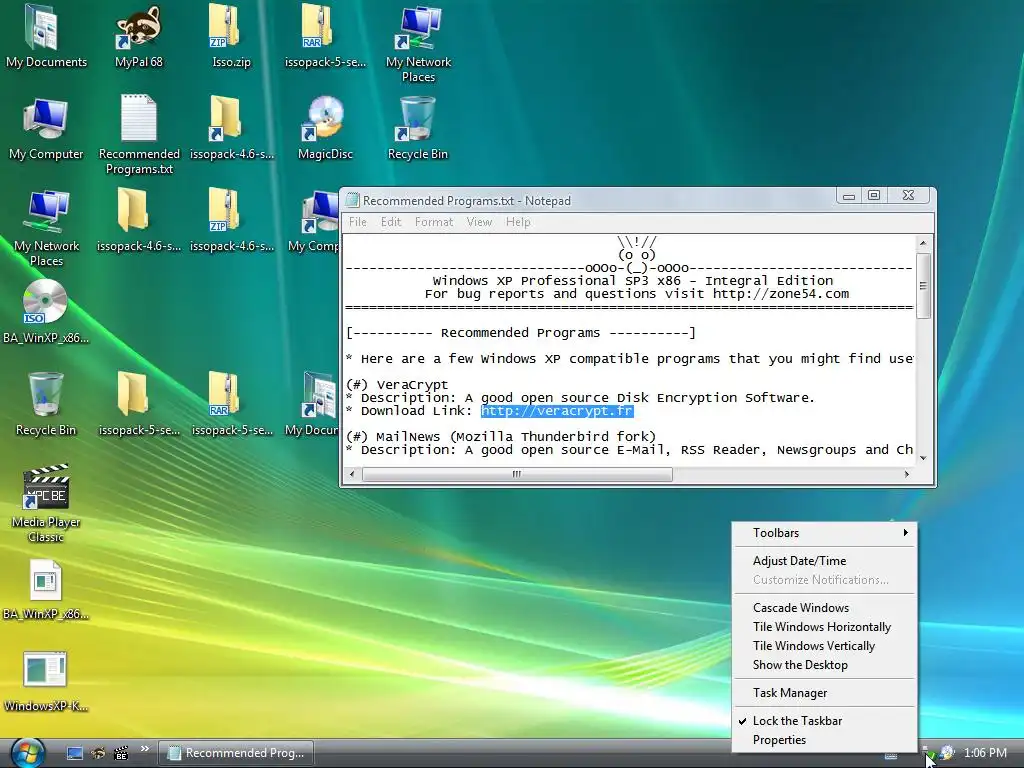
Task: Click the highlighted http://veracrypt.fr text
Action: (557, 411)
